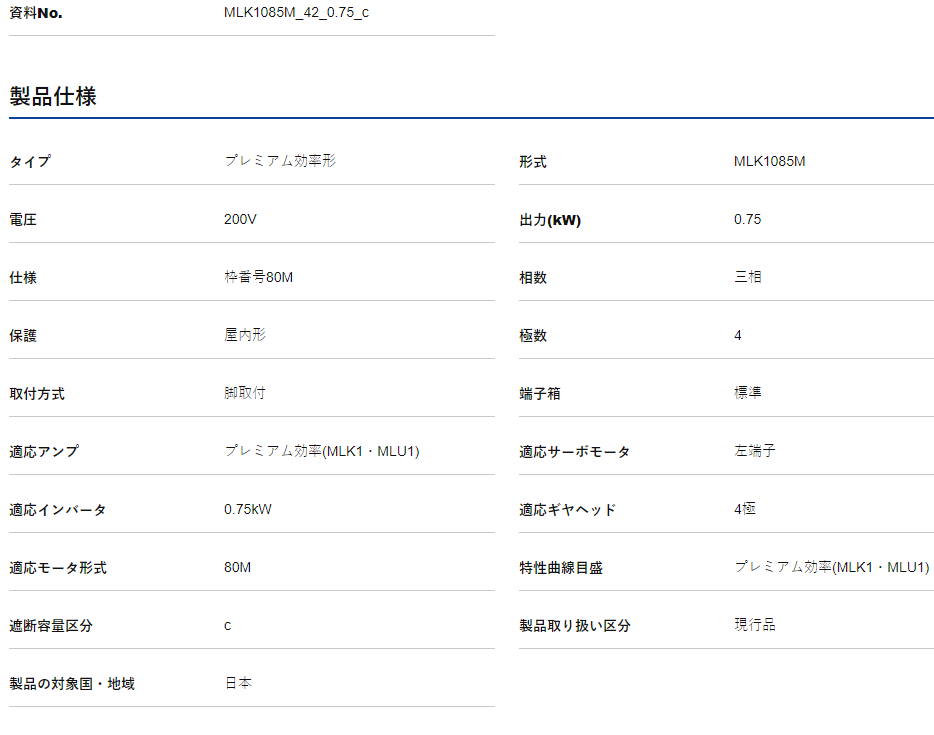Click the プレミアム効率形 value in タイプ row
934x735 pixels.
click(x=280, y=161)
